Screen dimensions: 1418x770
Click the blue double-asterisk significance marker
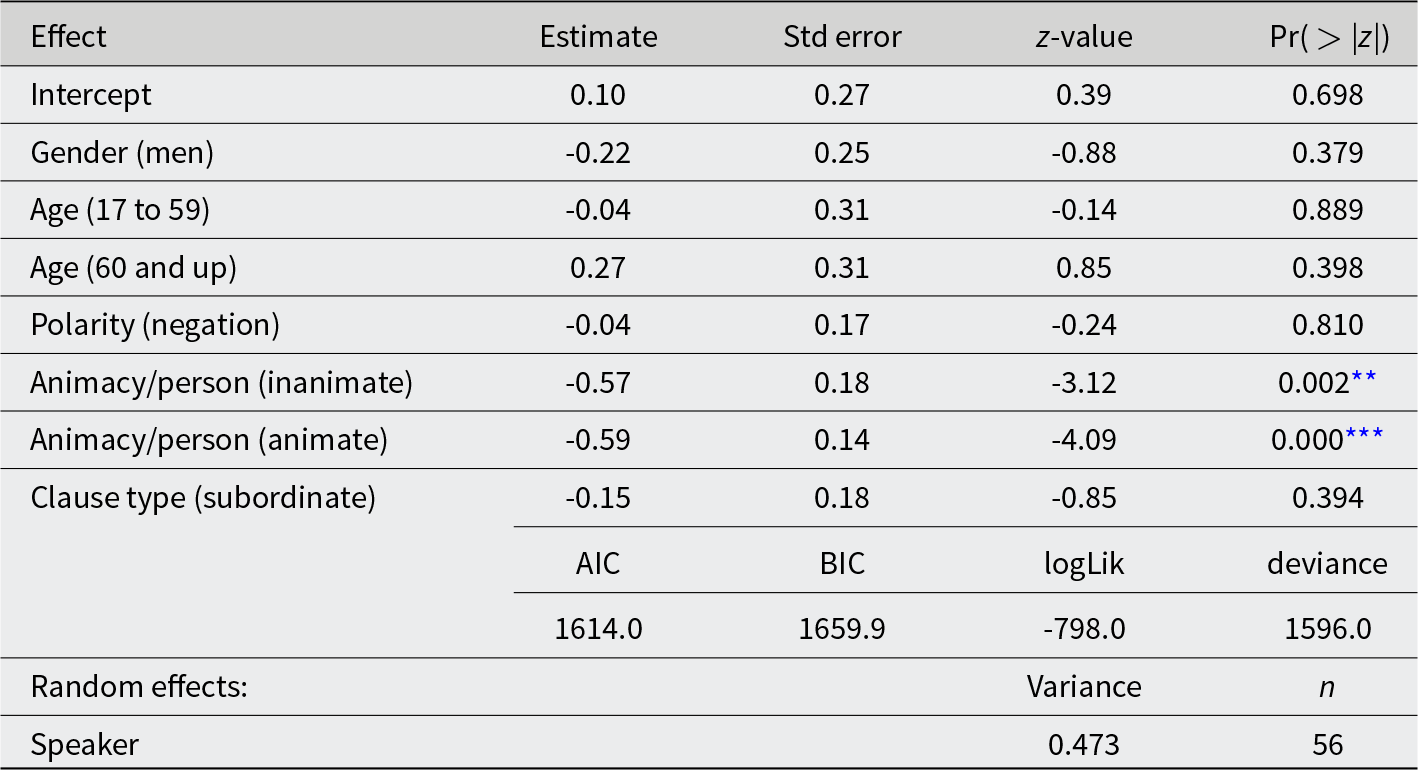pyautogui.click(x=1364, y=377)
